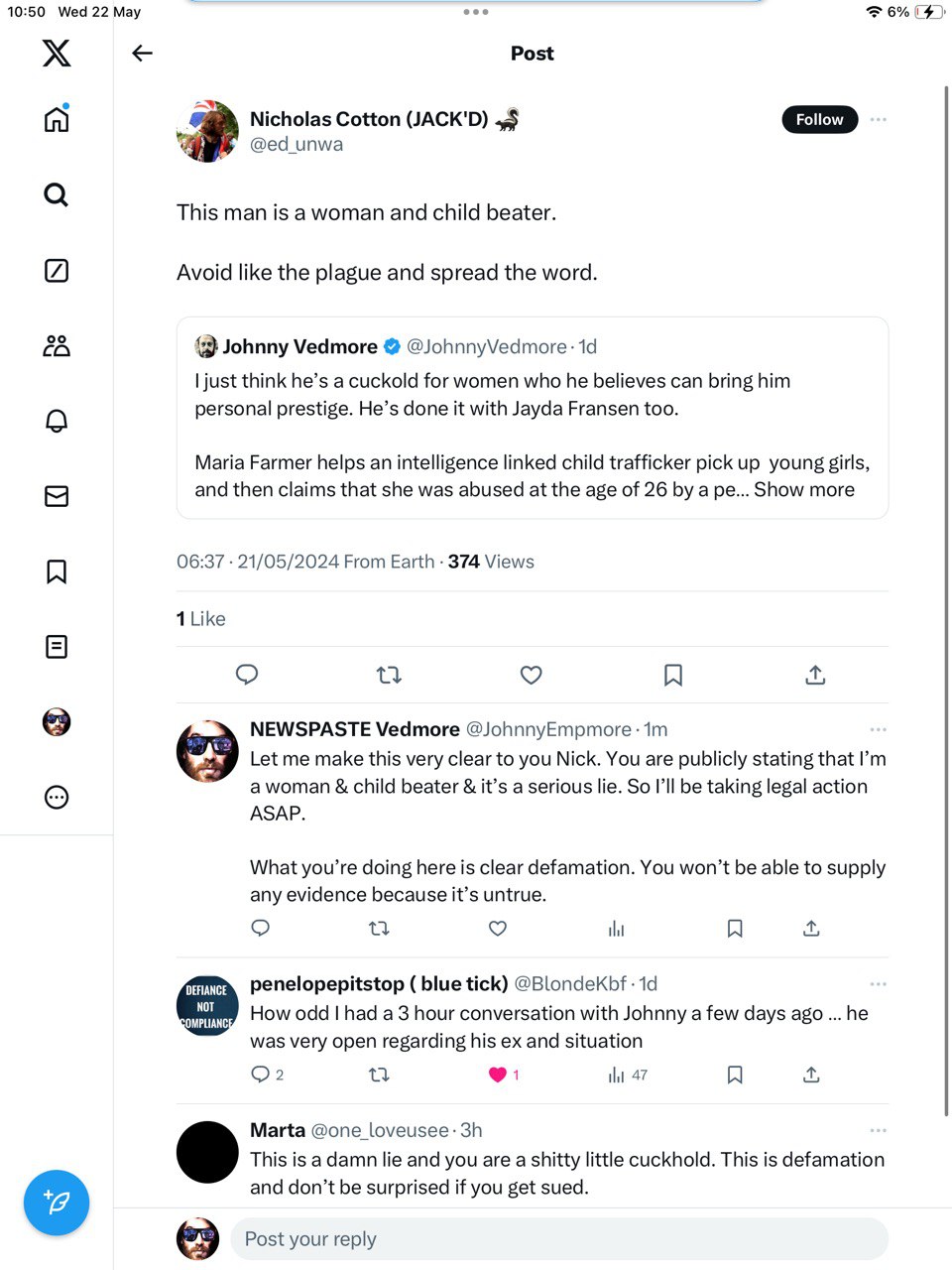Unlike penelopepitstop's reply with pink heart
This screenshot has width=952, height=1270.
498,1075
